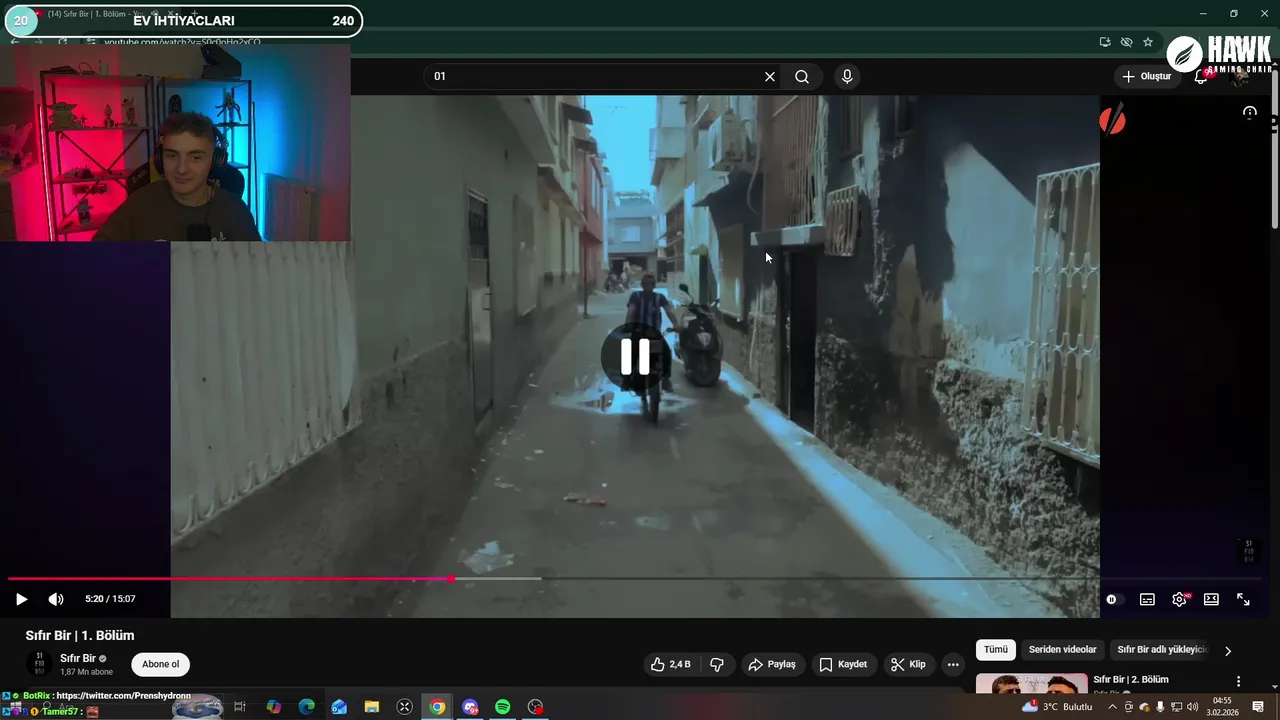
Task: Click the Sıfır Bir | 2. Bölüm title
Action: 1131,680
